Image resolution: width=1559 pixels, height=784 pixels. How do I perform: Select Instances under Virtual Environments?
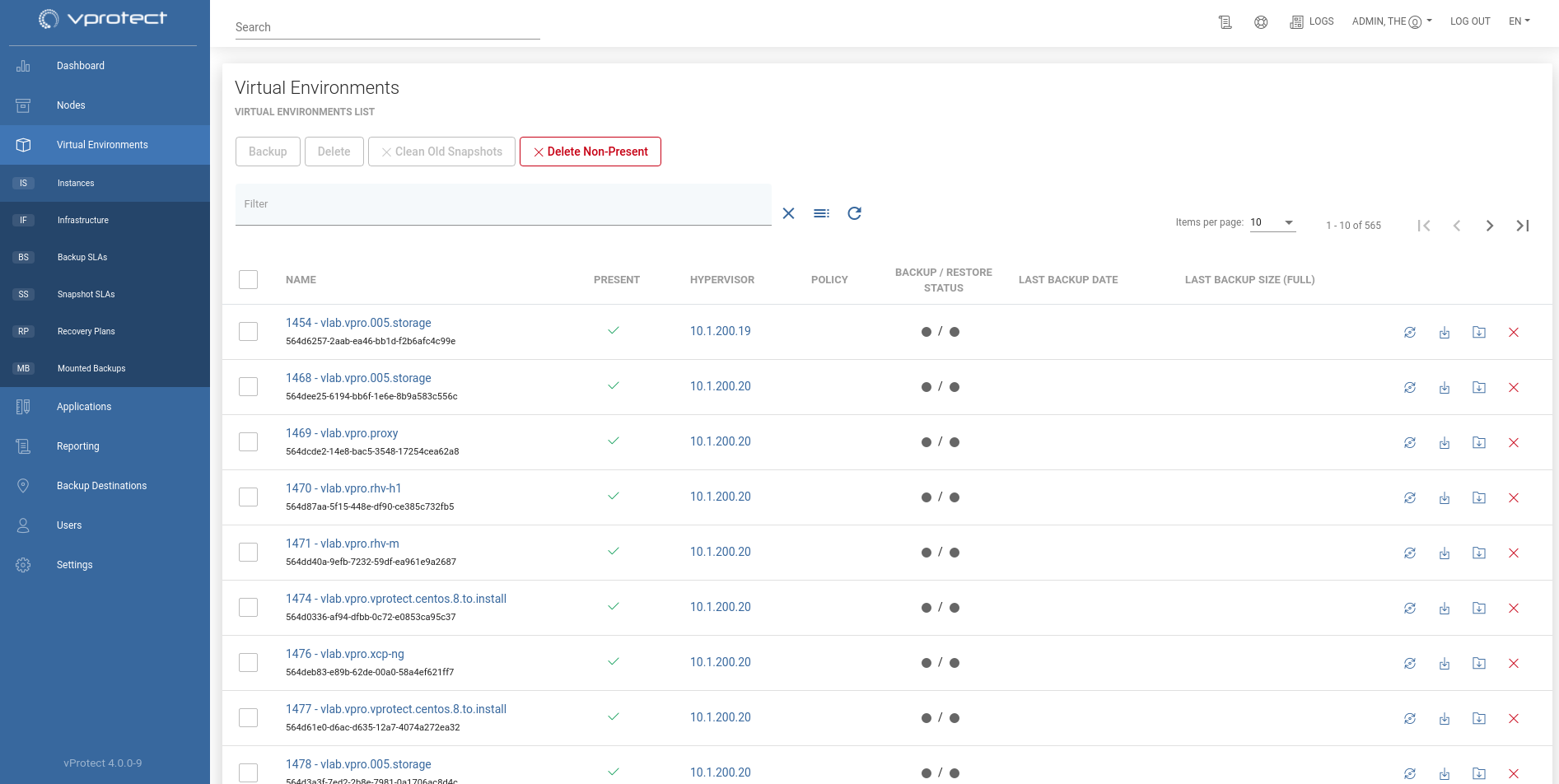pyautogui.click(x=76, y=183)
